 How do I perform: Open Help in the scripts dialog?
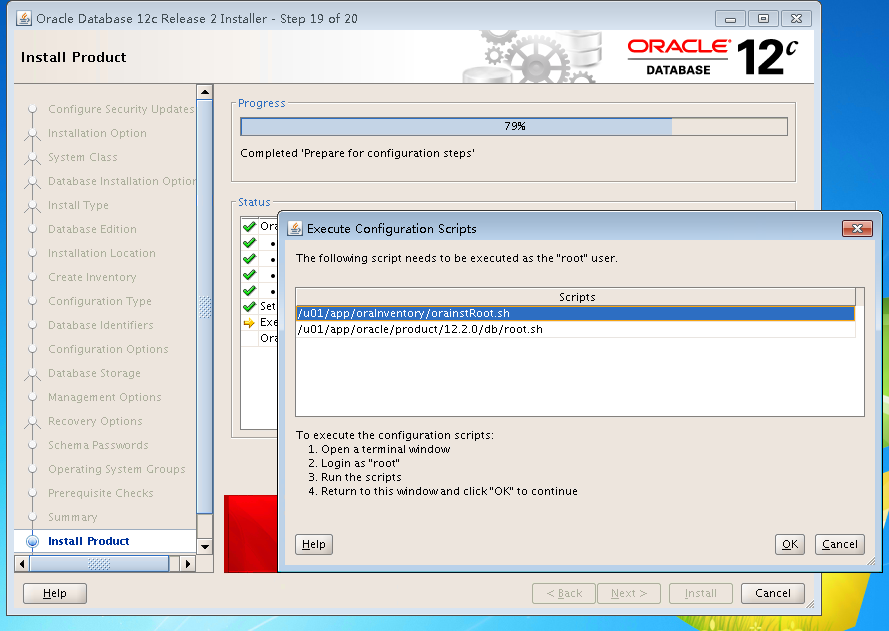314,544
